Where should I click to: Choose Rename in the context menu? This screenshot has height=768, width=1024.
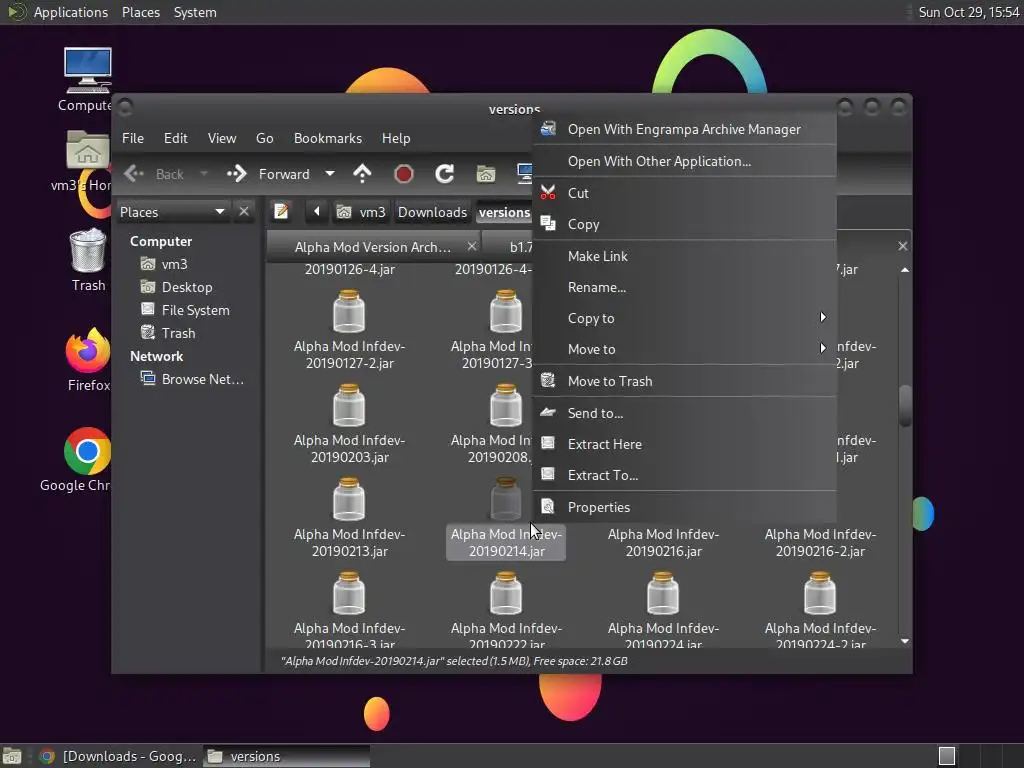click(x=684, y=287)
